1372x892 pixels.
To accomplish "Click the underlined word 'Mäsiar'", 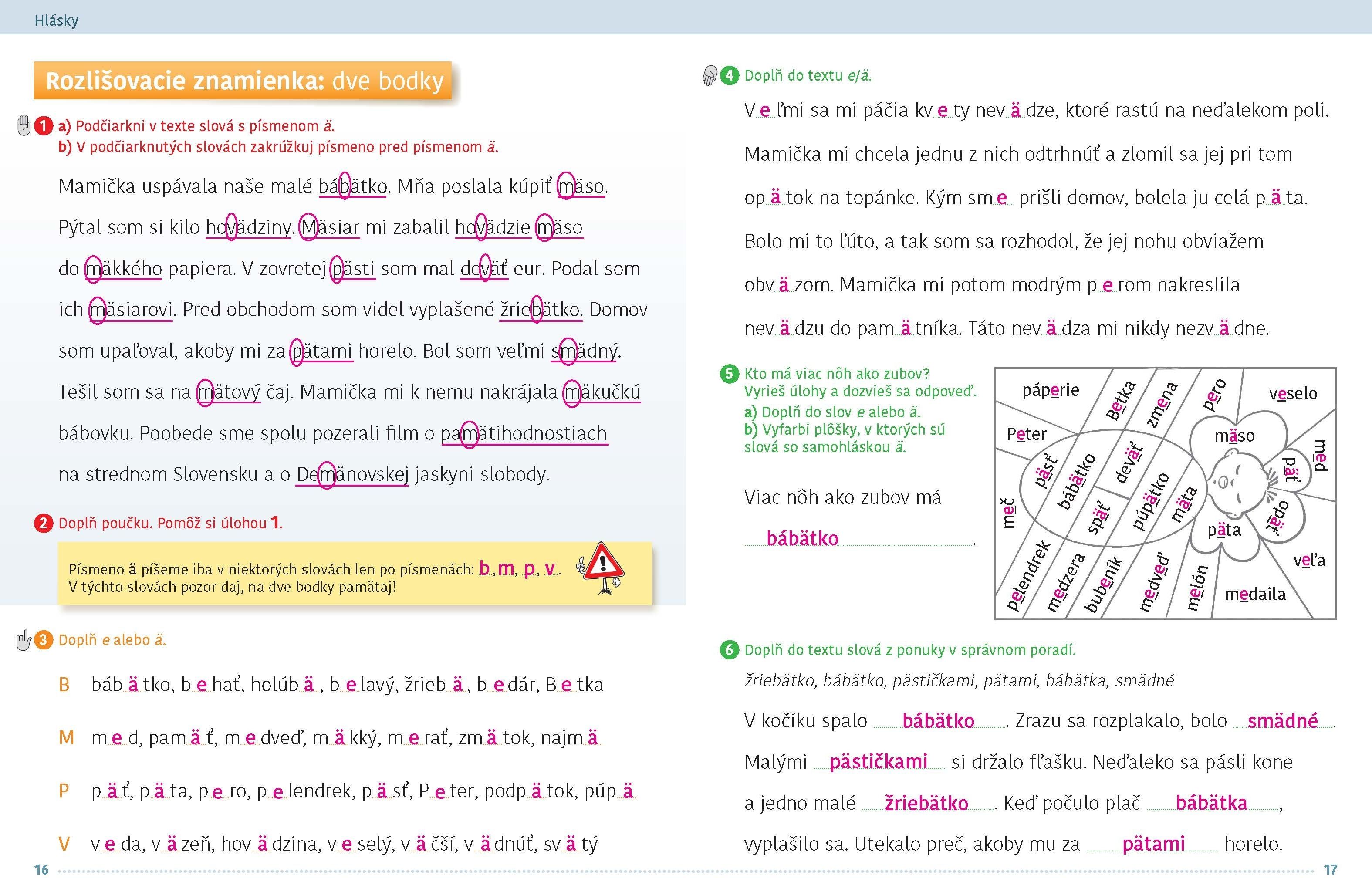I will pyautogui.click(x=330, y=227).
